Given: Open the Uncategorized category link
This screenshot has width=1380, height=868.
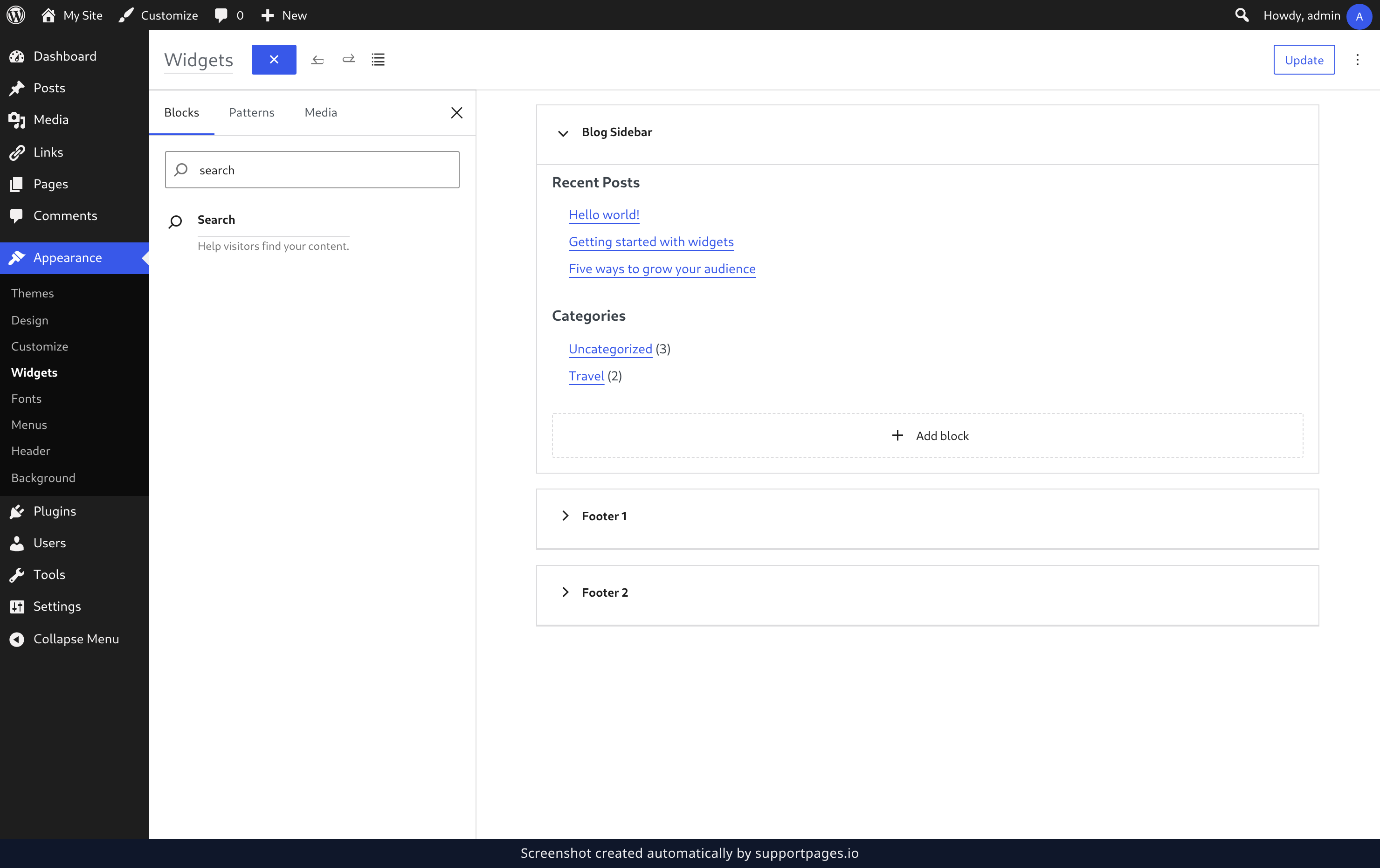Looking at the screenshot, I should click(x=610, y=349).
